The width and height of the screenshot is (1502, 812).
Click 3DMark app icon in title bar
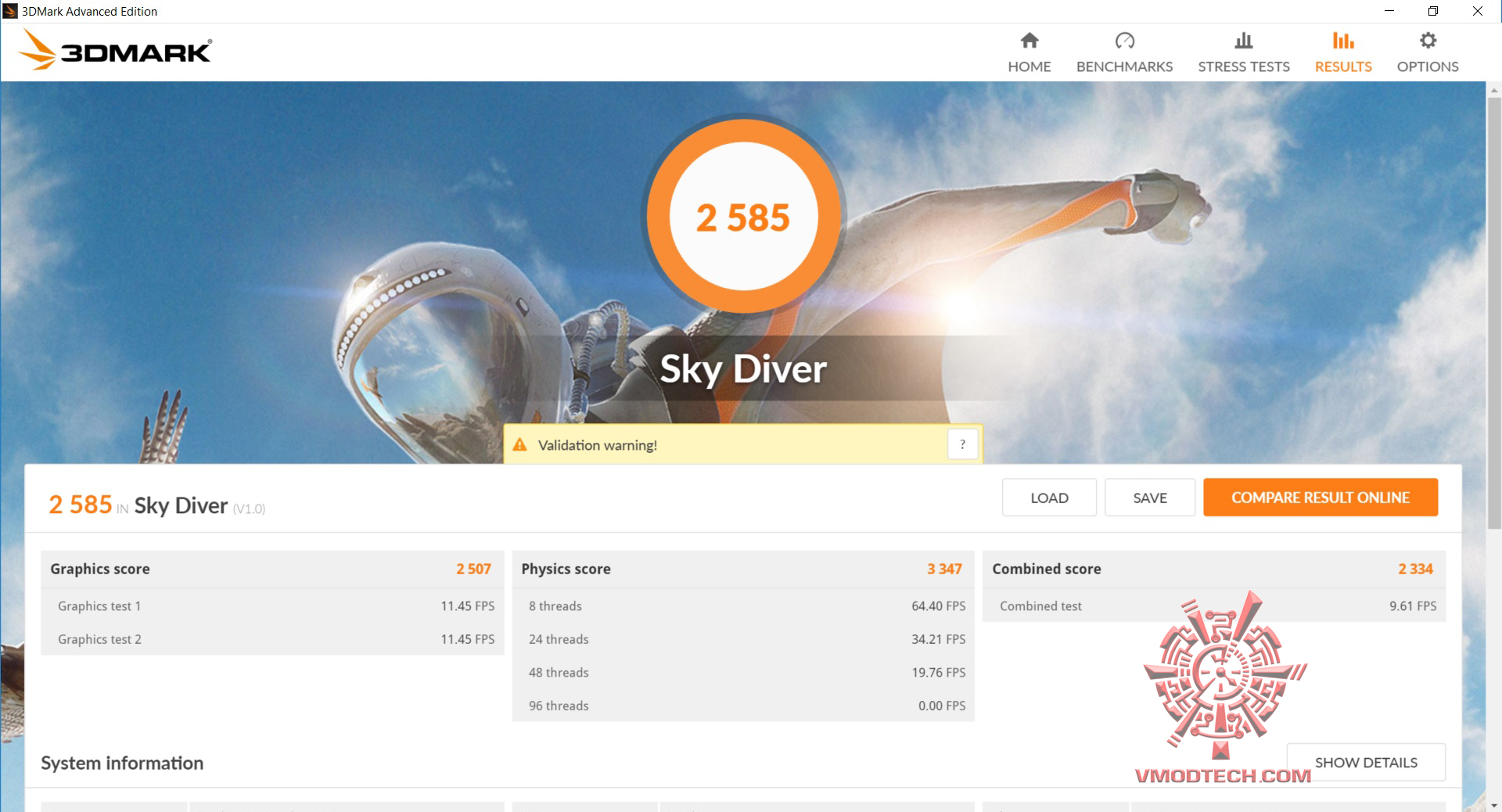pyautogui.click(x=10, y=11)
